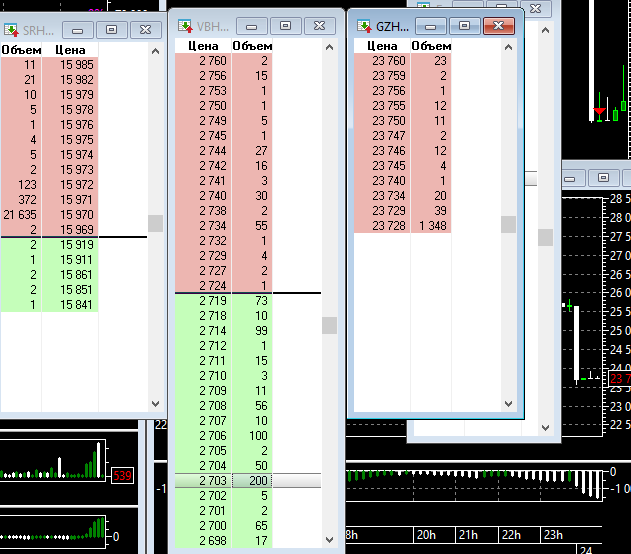Click the 39 volume cell in GZH
Viewport: 631px width, 554px height.
[431, 211]
